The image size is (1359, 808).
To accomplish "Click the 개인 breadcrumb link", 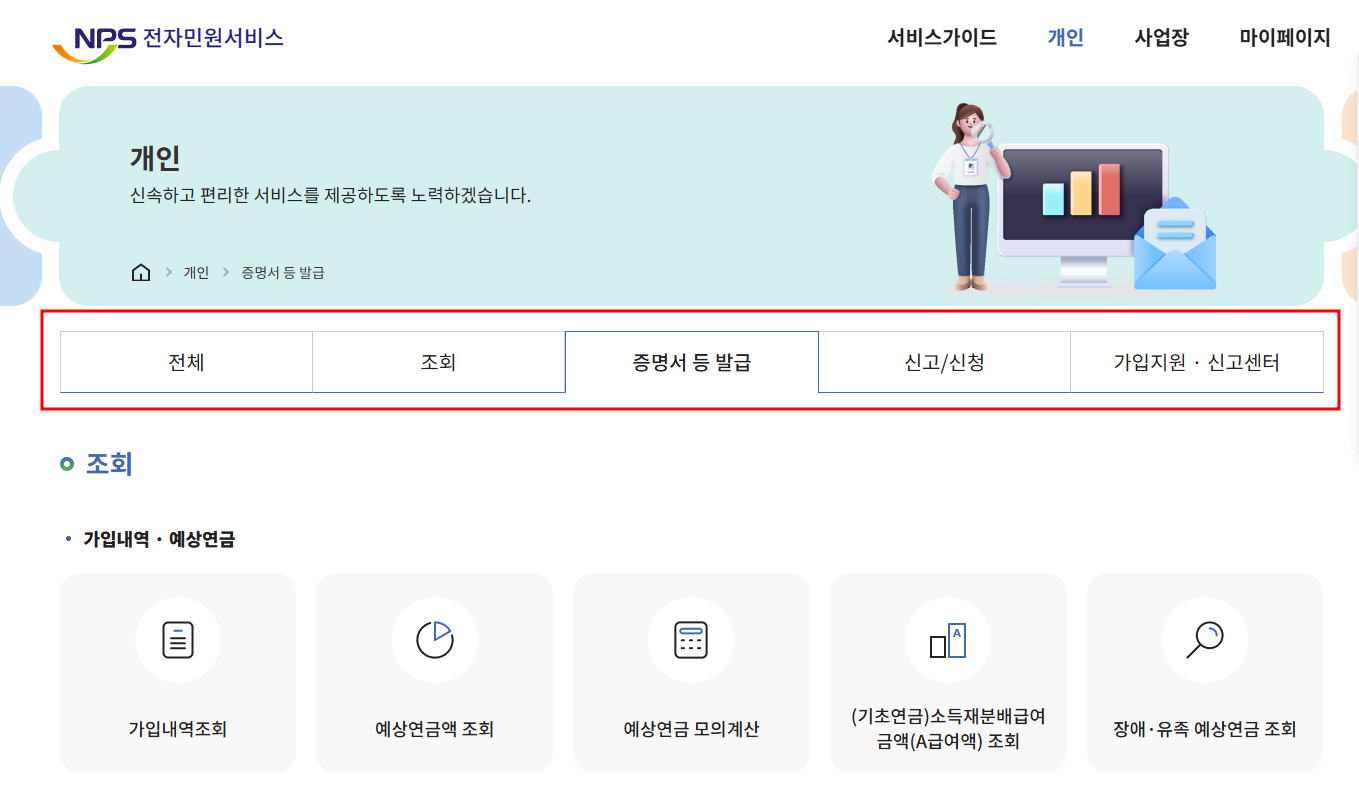I will 195,271.
